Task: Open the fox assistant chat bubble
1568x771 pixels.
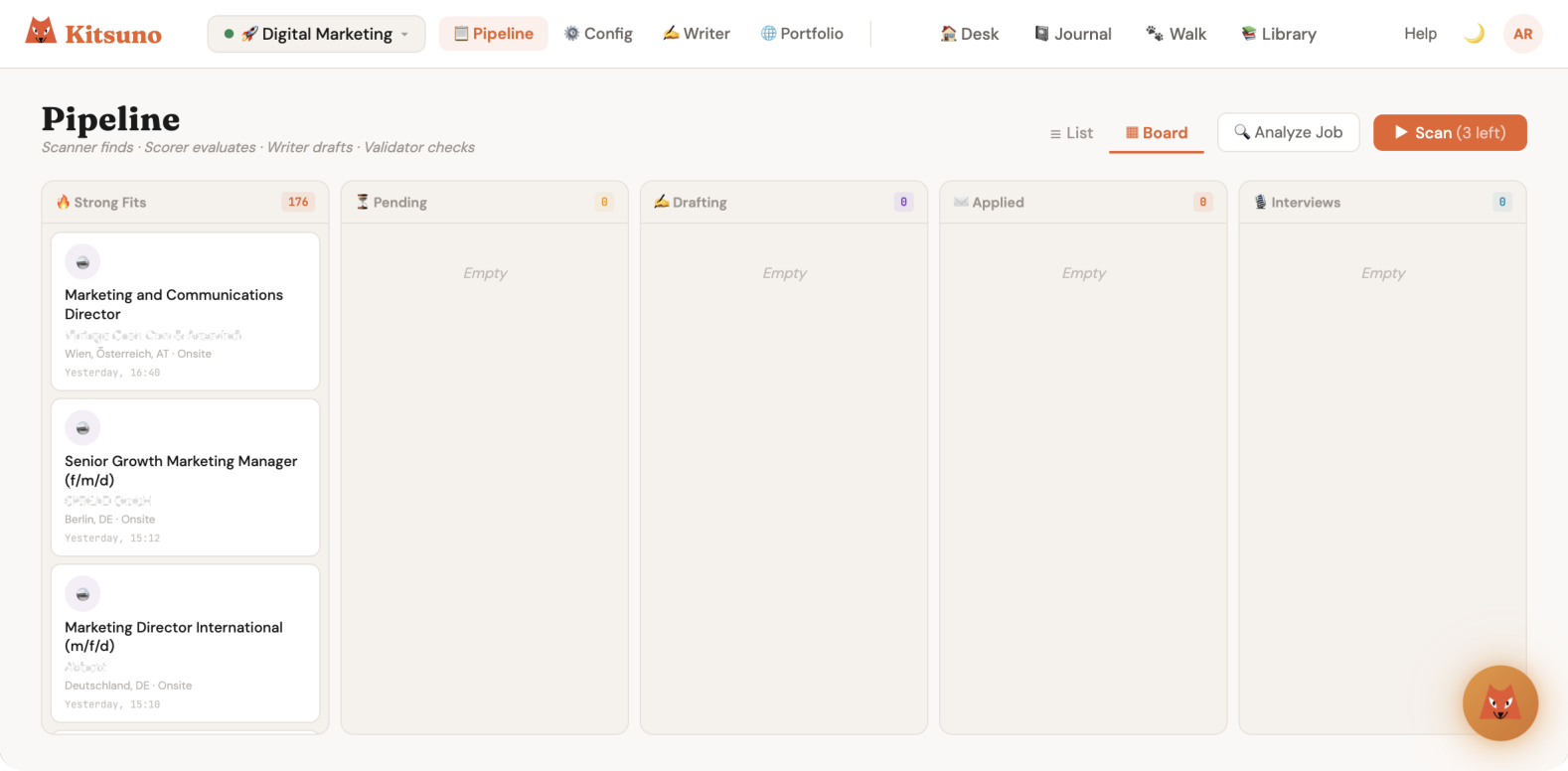Action: [1500, 703]
